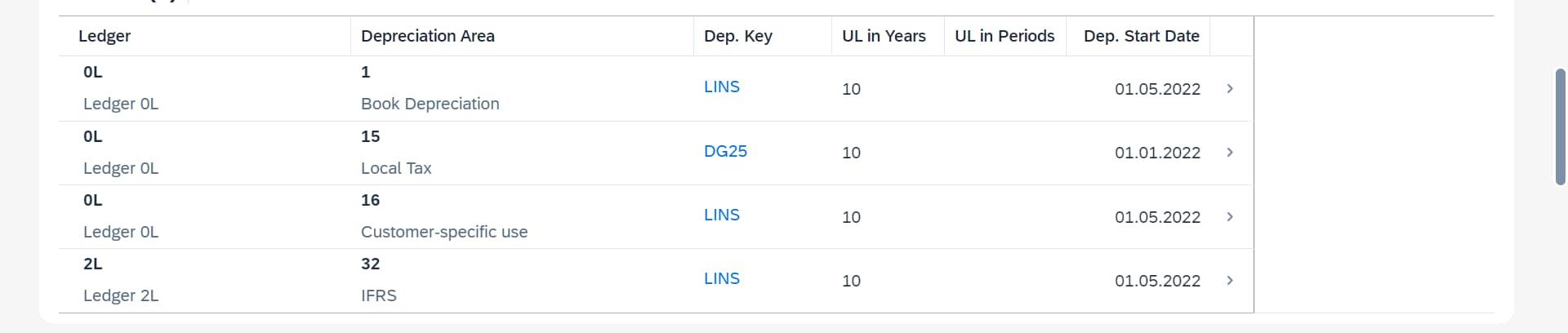Sort by the Ledger column header
The image size is (1568, 333).
click(105, 36)
